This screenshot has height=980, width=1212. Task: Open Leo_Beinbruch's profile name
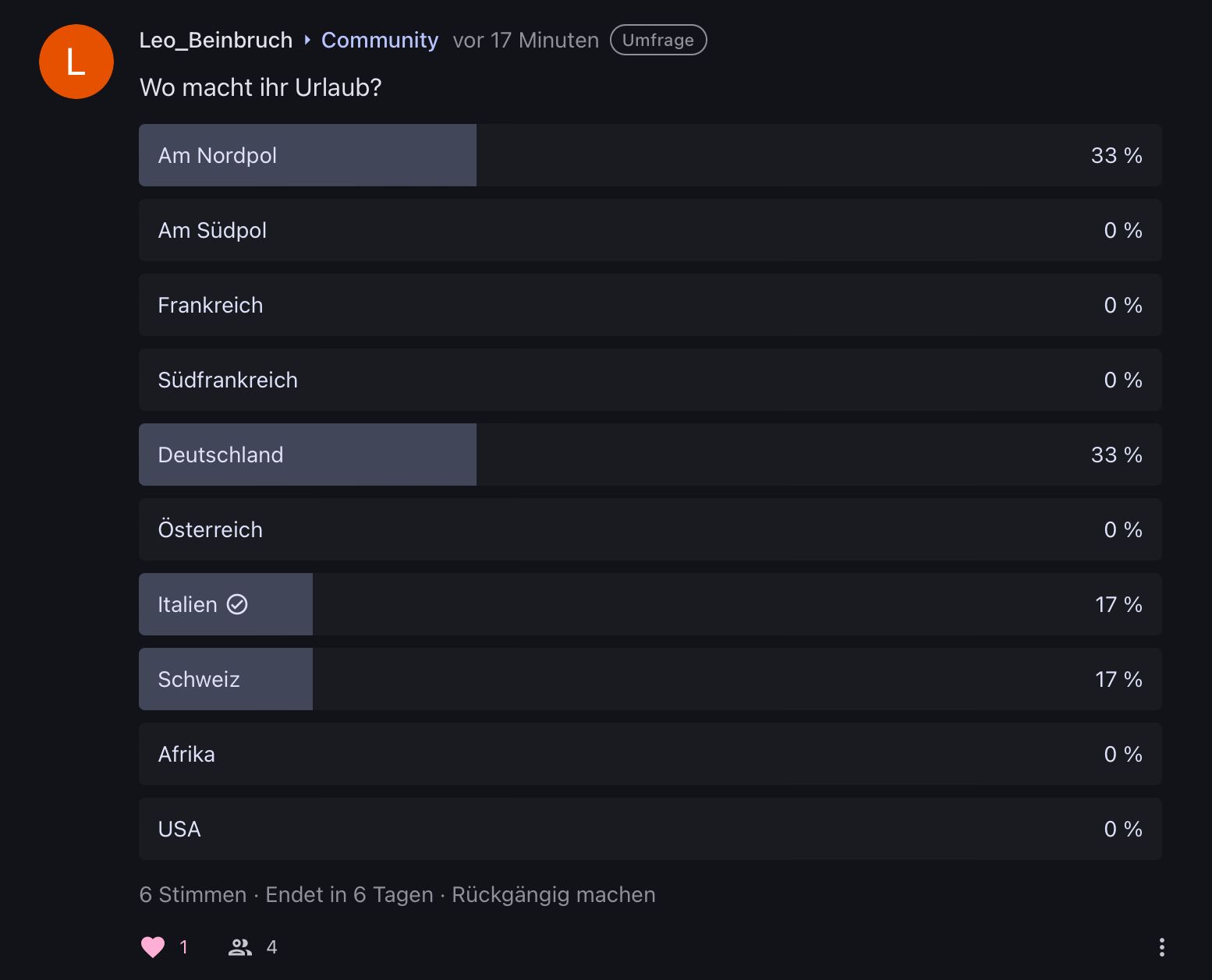(216, 40)
